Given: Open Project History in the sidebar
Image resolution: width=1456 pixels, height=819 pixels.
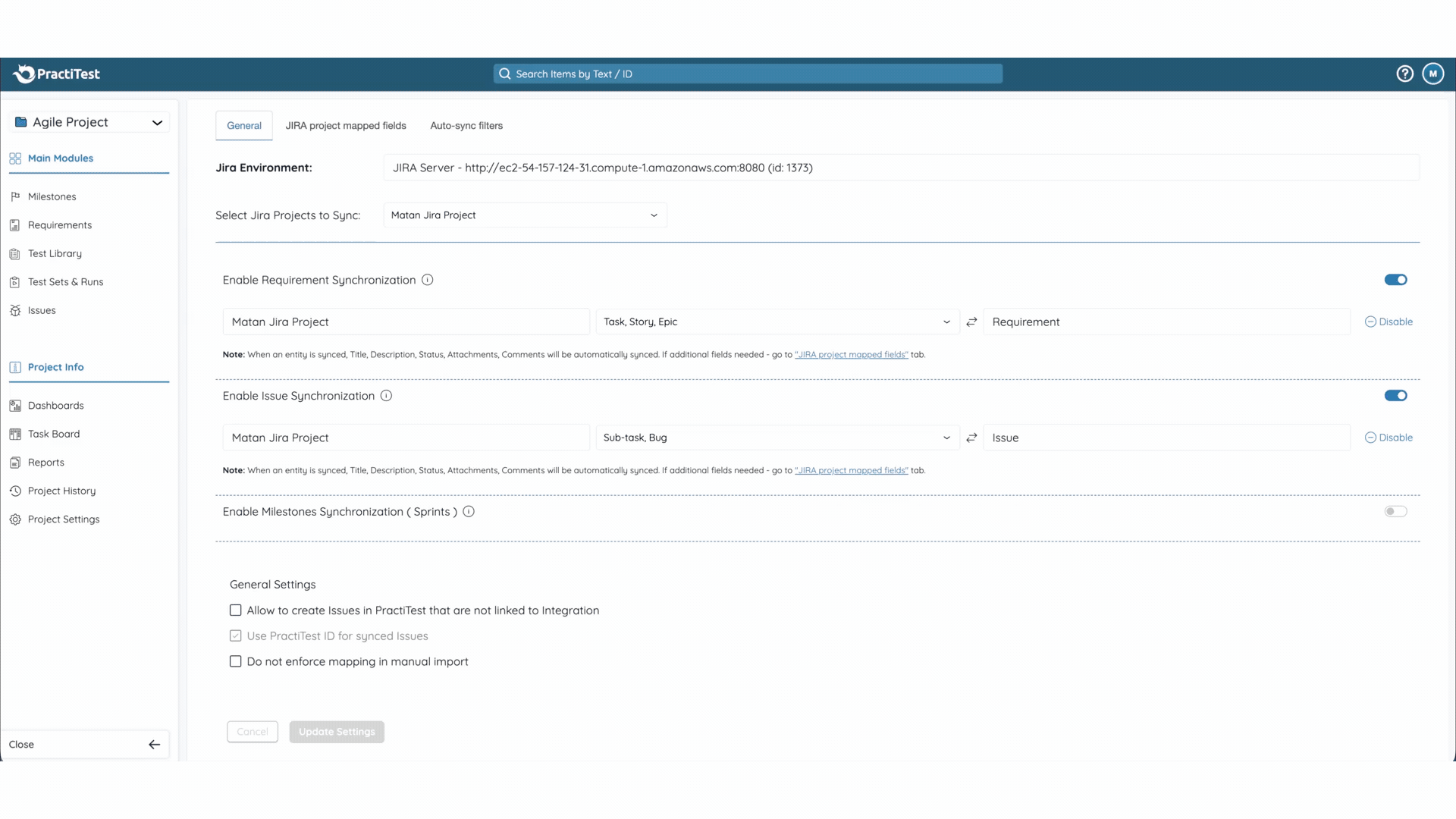Looking at the screenshot, I should [61, 491].
